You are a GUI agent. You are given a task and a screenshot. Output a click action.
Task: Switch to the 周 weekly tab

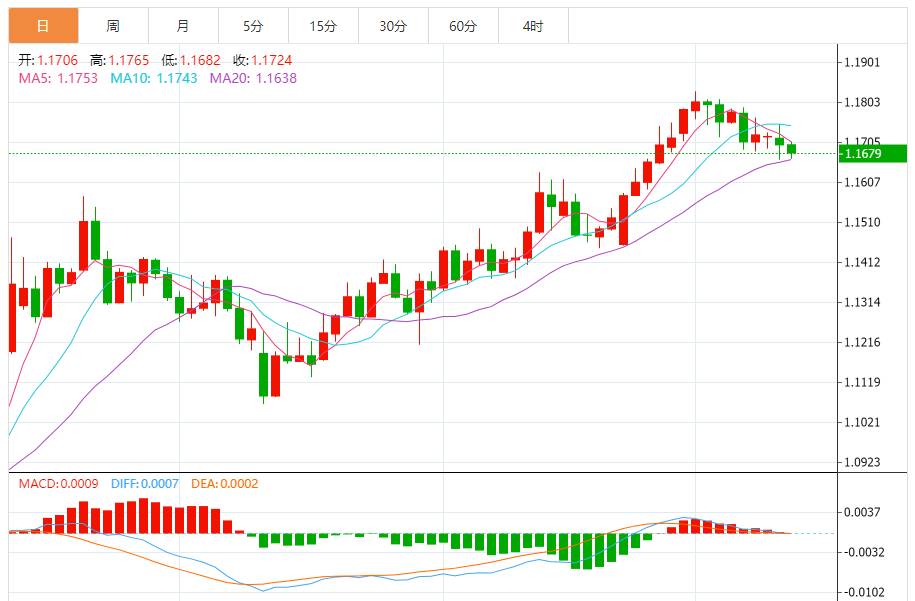113,26
